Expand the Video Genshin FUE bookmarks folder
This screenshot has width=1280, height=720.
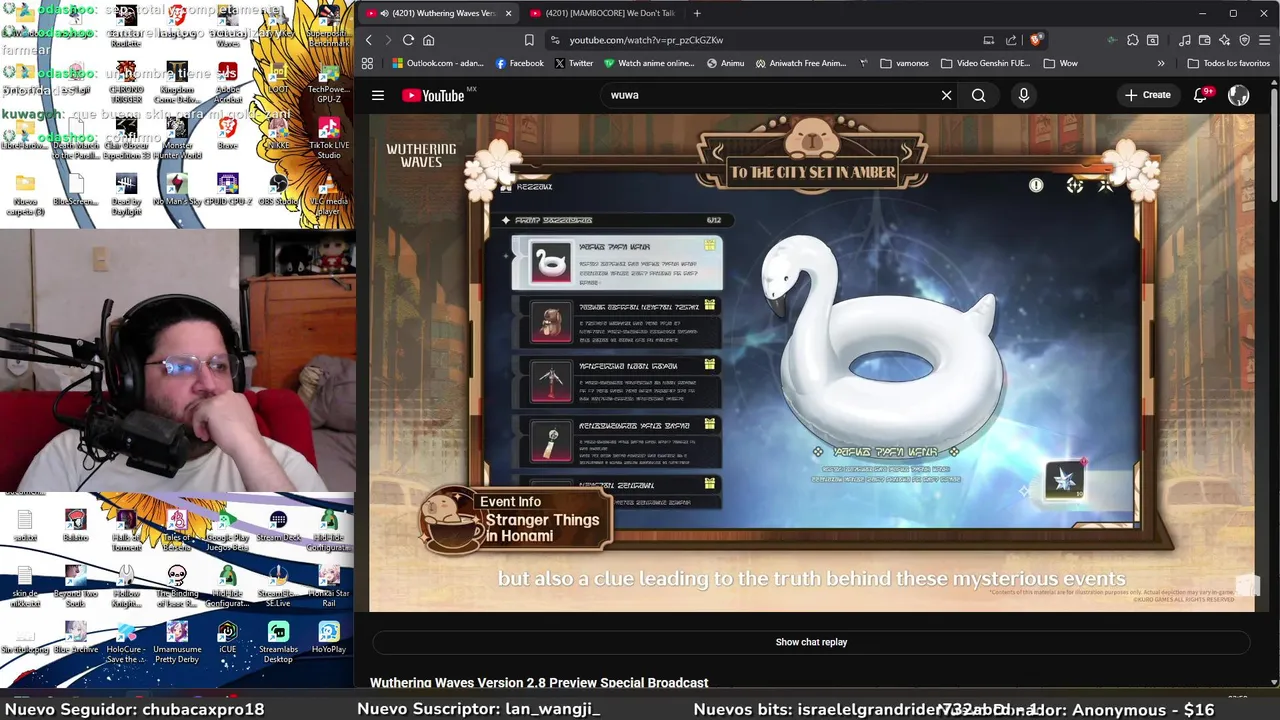(985, 63)
